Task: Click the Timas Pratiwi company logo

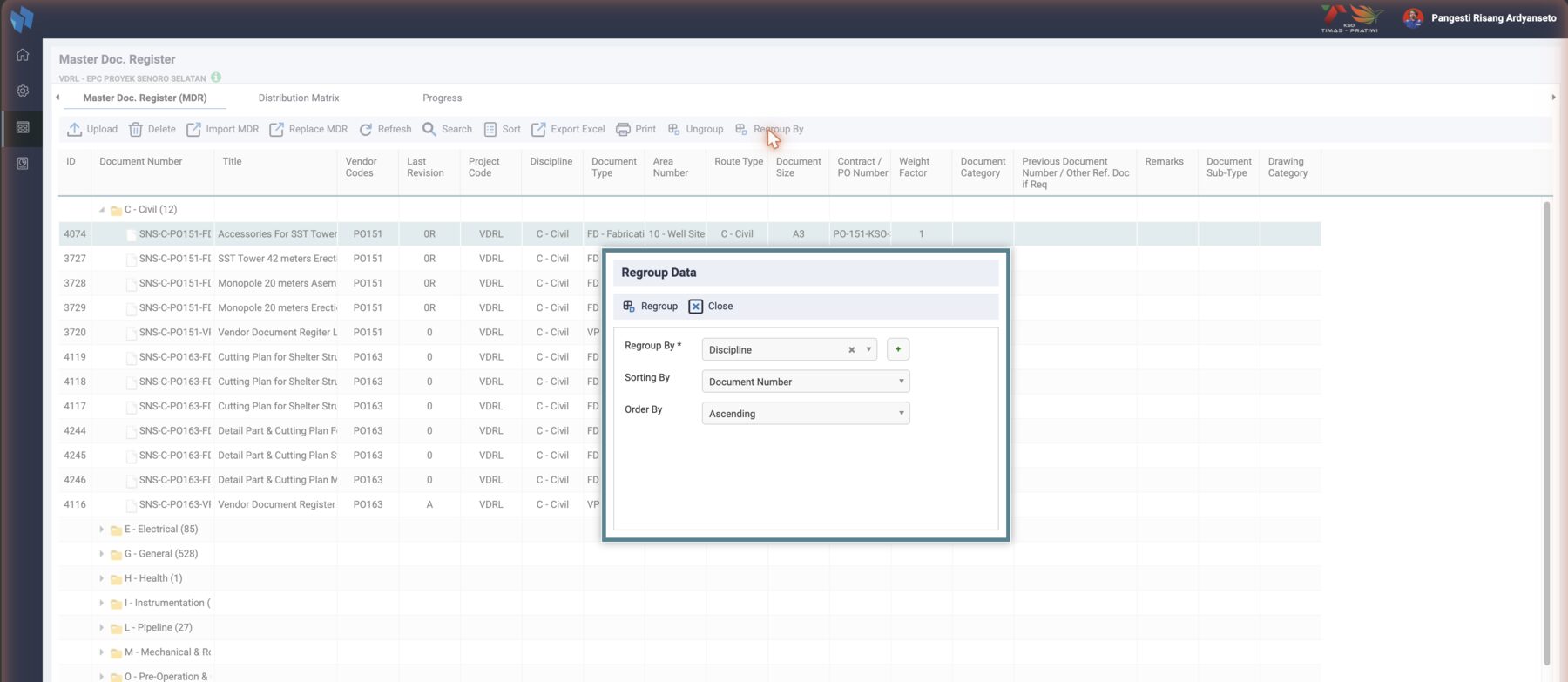Action: click(x=1350, y=18)
